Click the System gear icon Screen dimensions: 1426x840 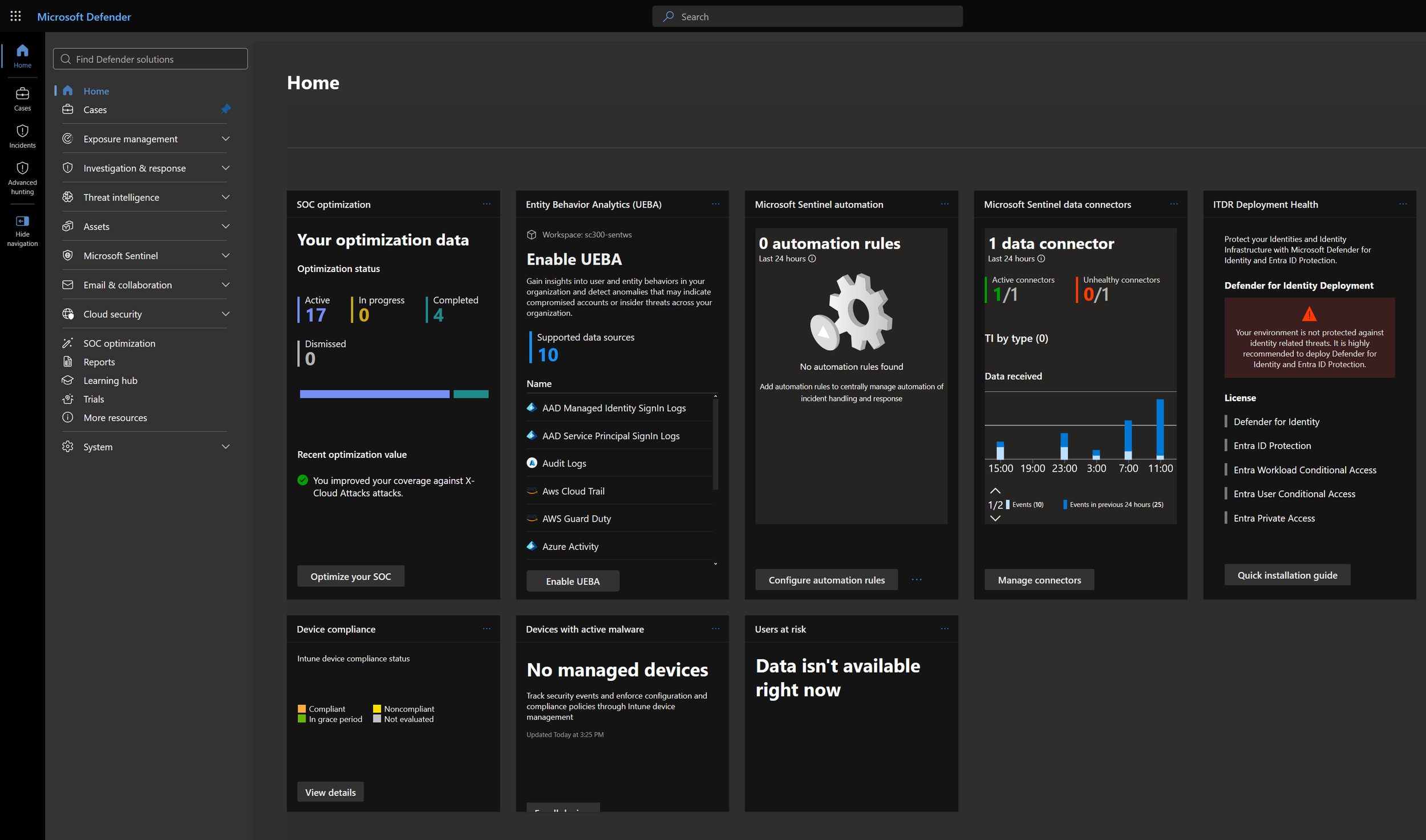pos(68,447)
